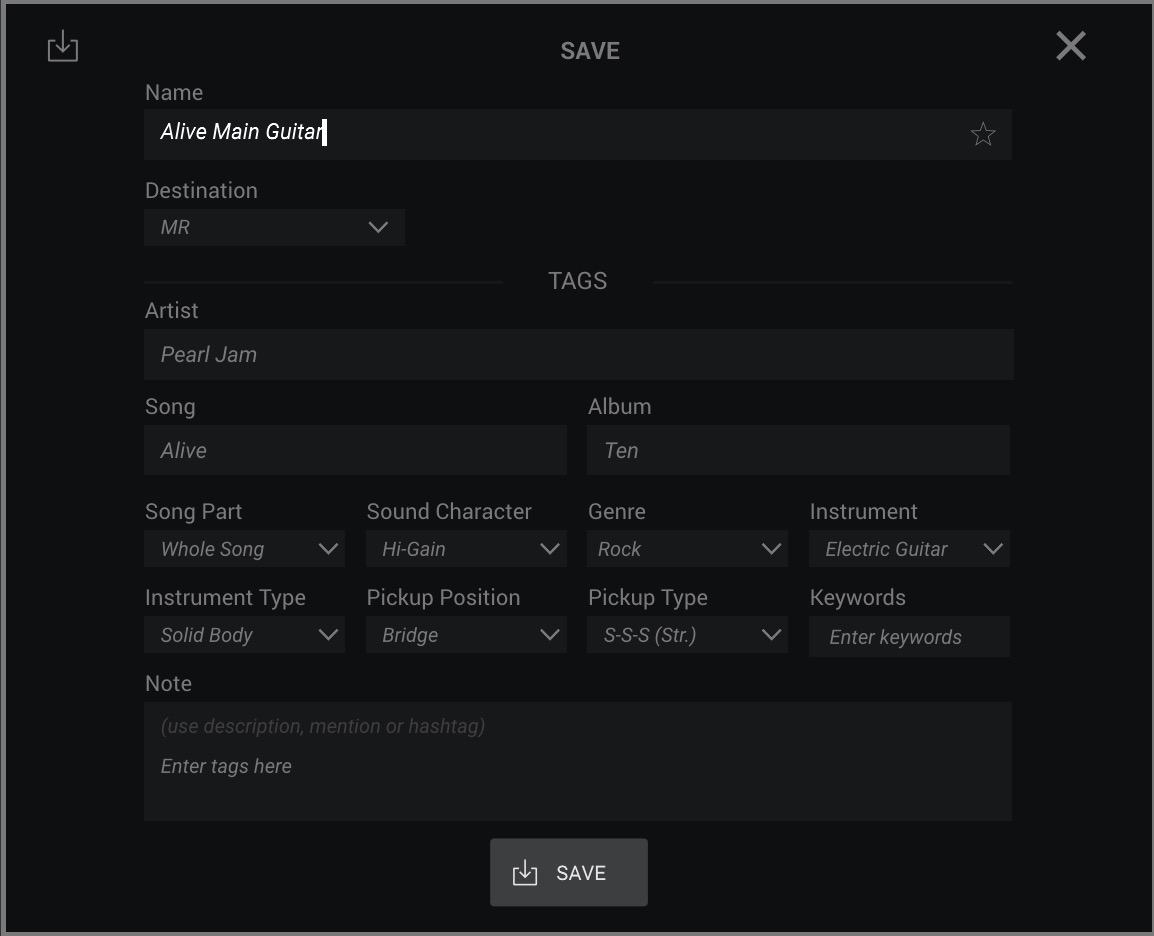Click the SAVE button at the bottom
Screen dimensions: 1154x936
(x=569, y=873)
